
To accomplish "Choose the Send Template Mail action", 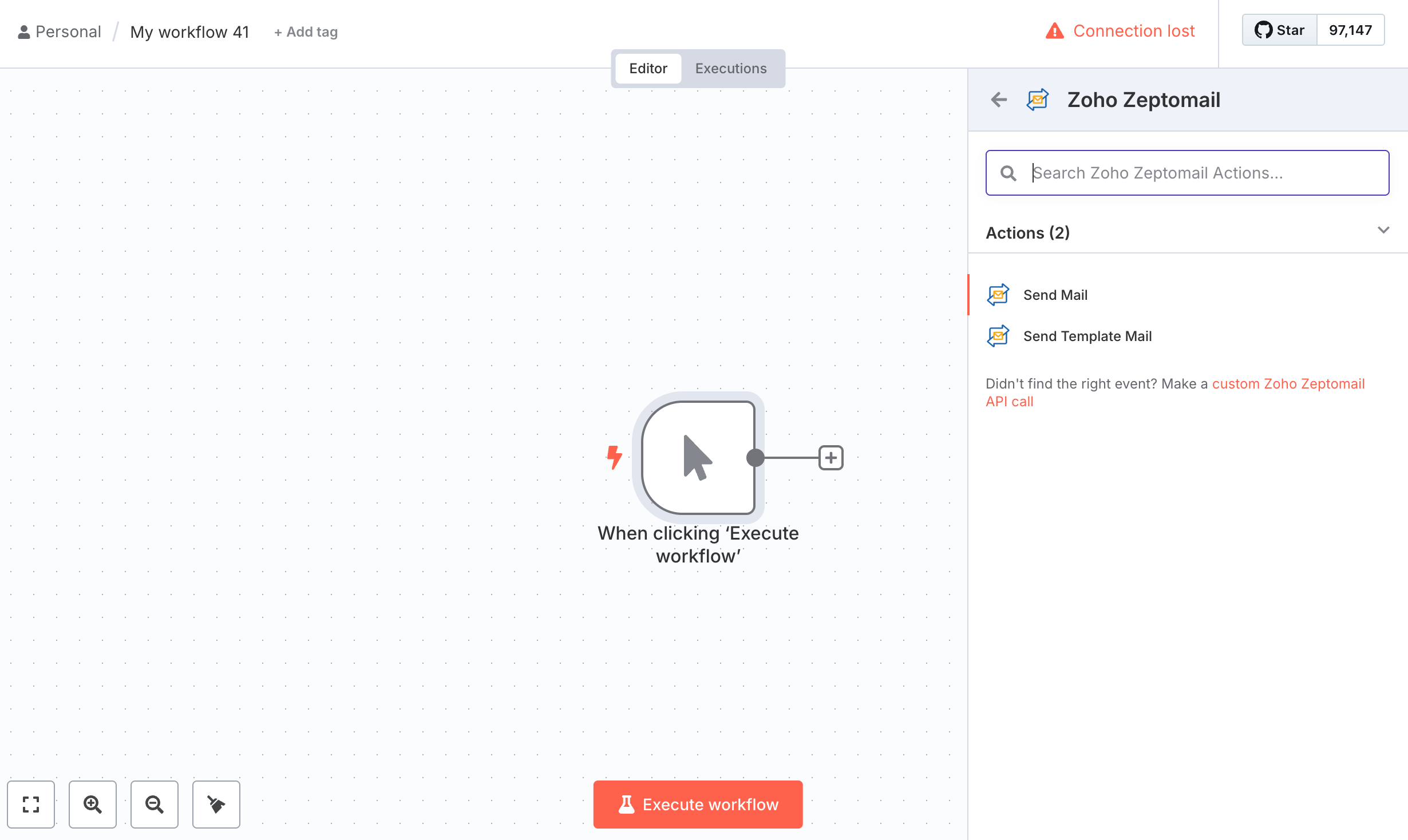I will pos(1087,336).
